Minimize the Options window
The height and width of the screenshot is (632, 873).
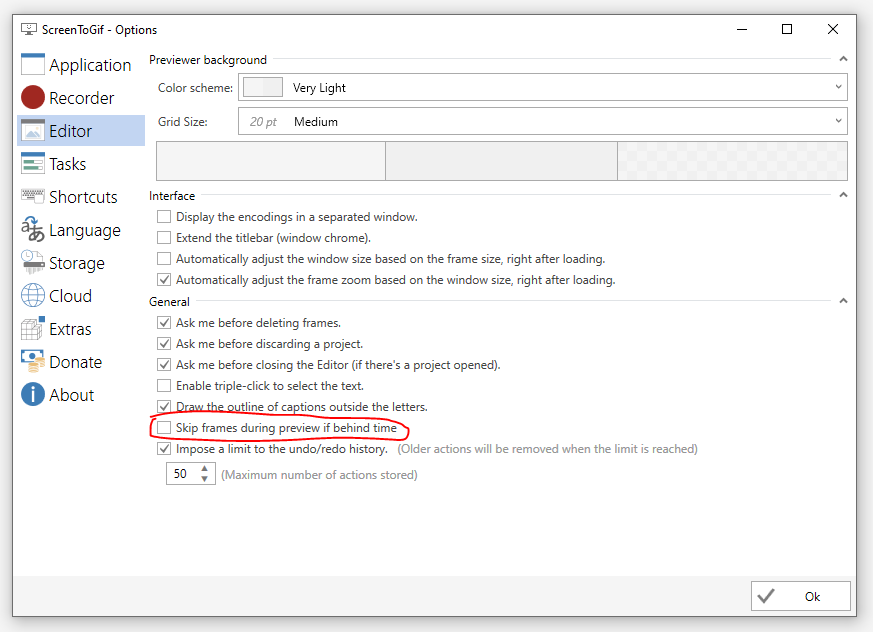[742, 29]
